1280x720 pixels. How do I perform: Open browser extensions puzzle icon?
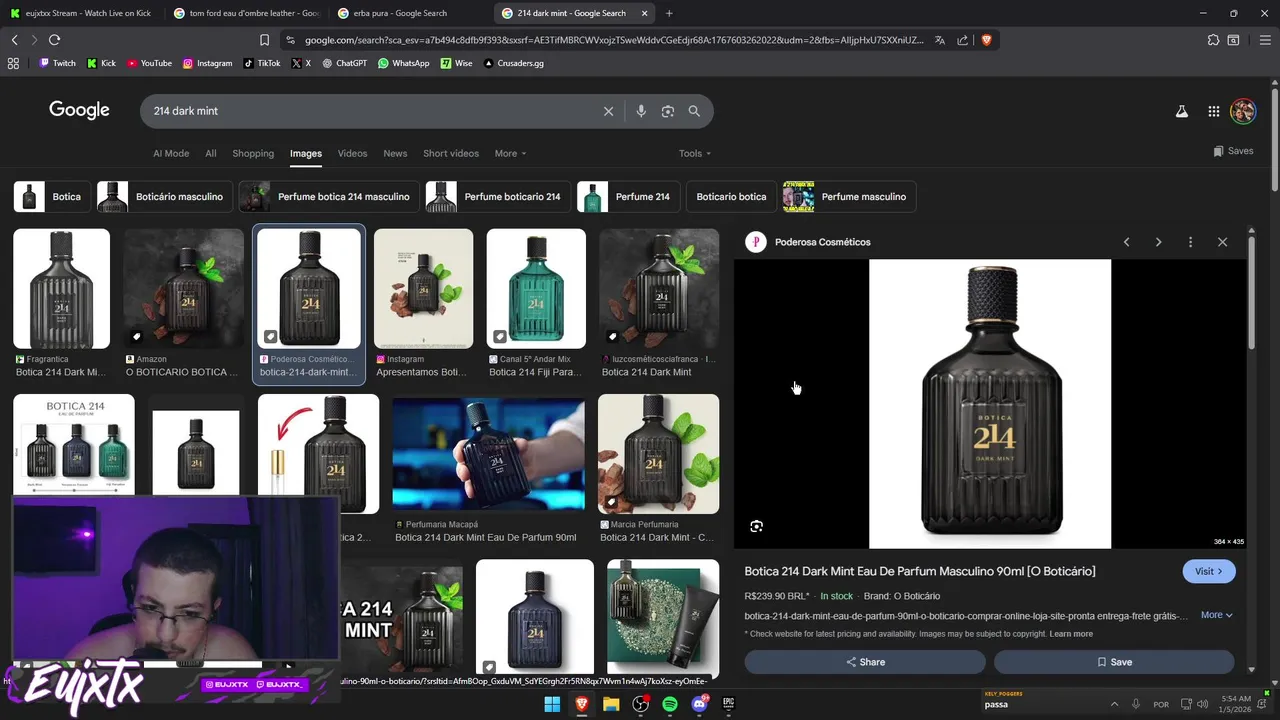pos(1213,40)
